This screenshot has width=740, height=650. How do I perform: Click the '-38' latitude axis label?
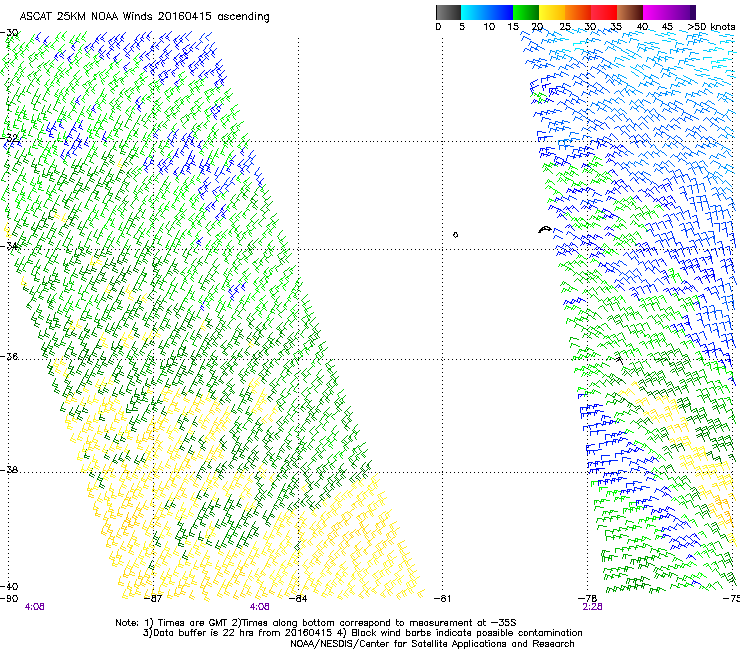pos(9,470)
